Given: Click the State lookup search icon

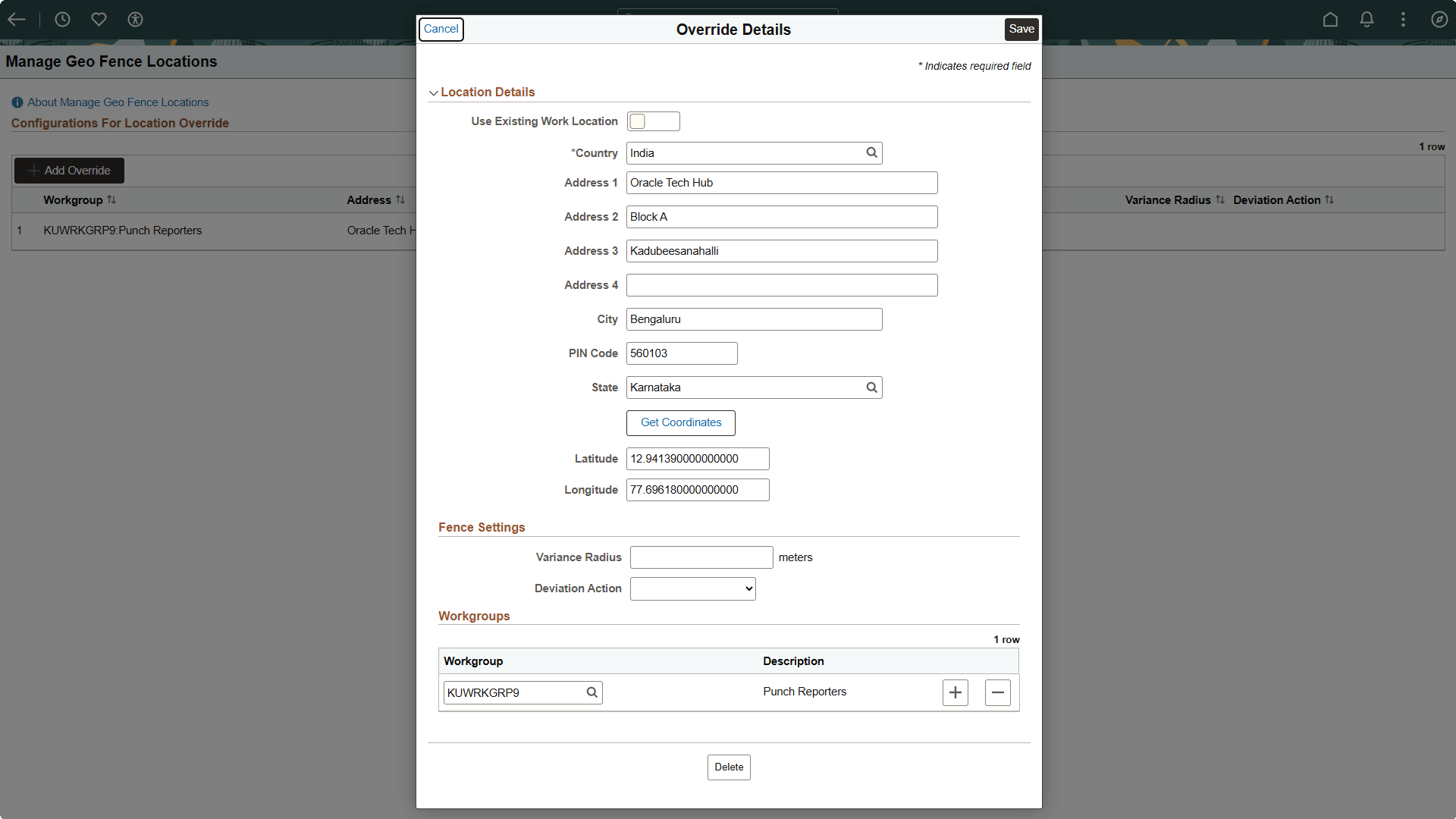Looking at the screenshot, I should (871, 388).
